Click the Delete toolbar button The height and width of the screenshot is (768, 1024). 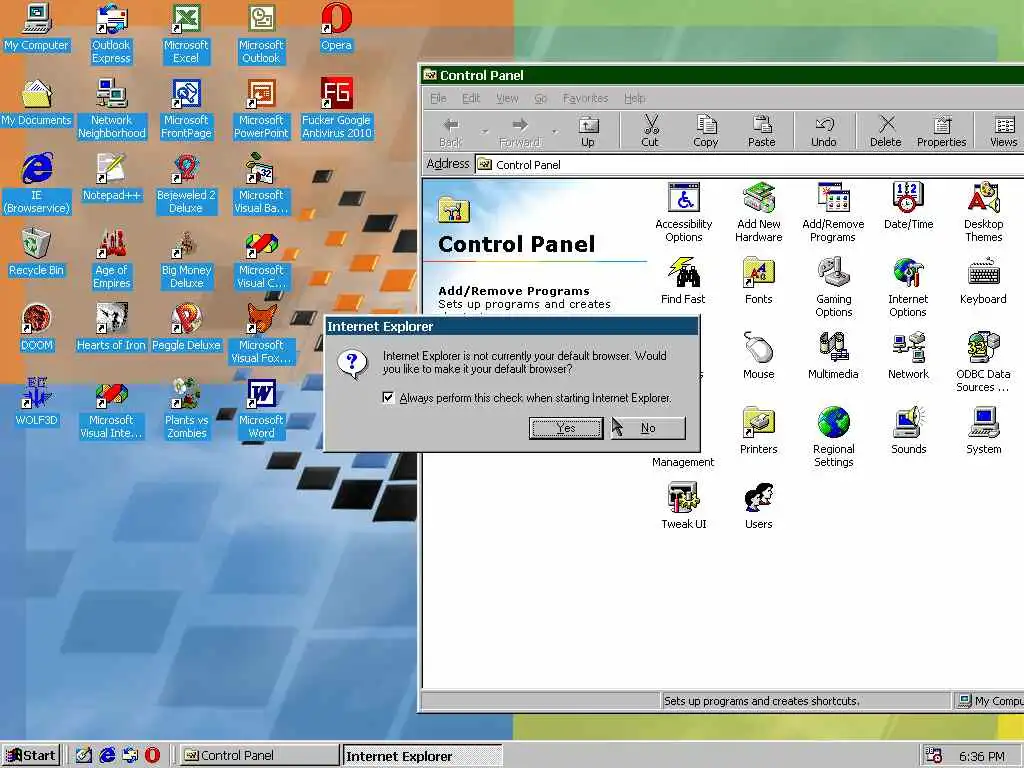coord(886,132)
